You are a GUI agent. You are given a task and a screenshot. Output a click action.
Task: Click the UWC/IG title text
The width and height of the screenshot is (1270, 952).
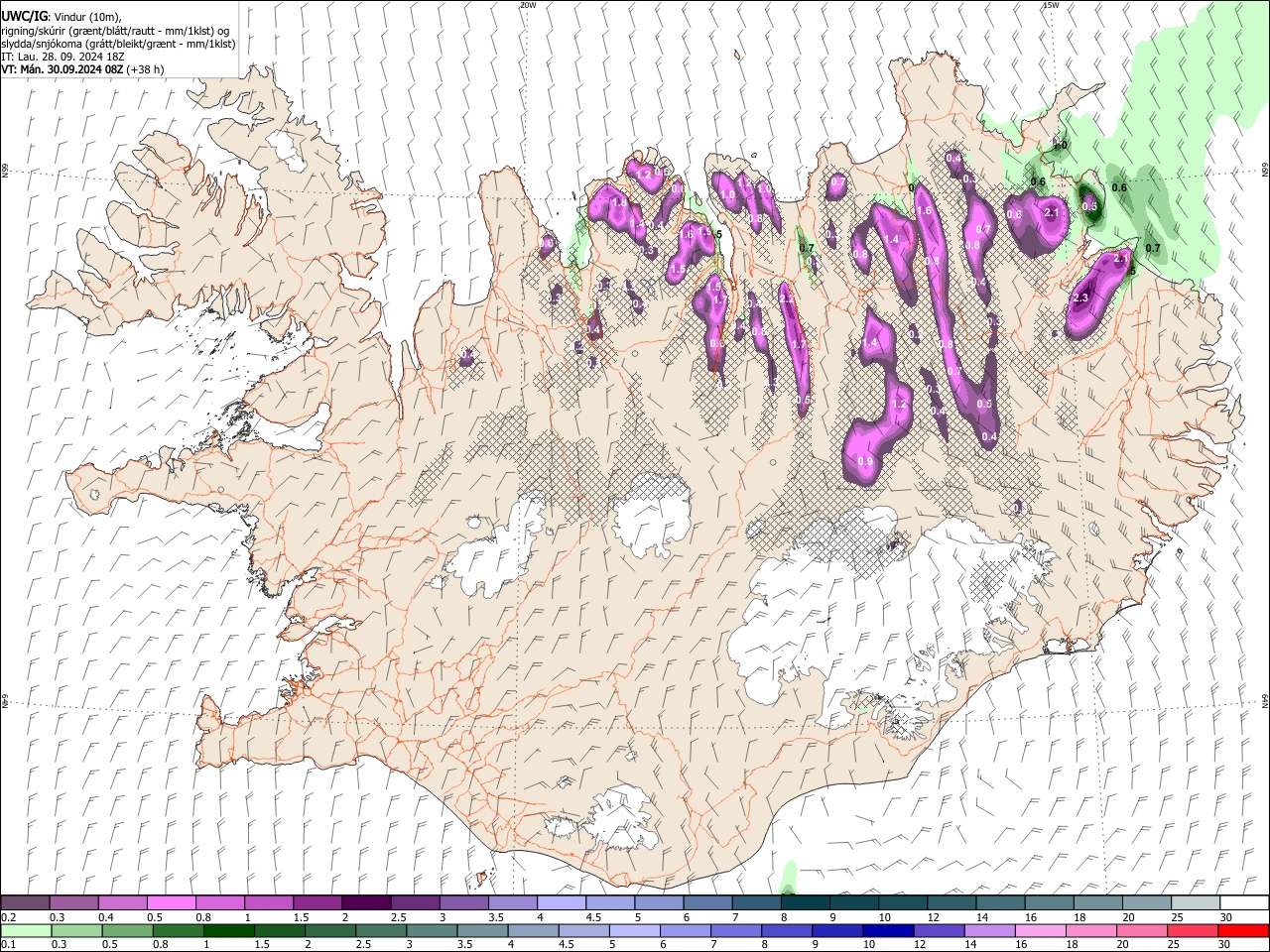[x=24, y=17]
